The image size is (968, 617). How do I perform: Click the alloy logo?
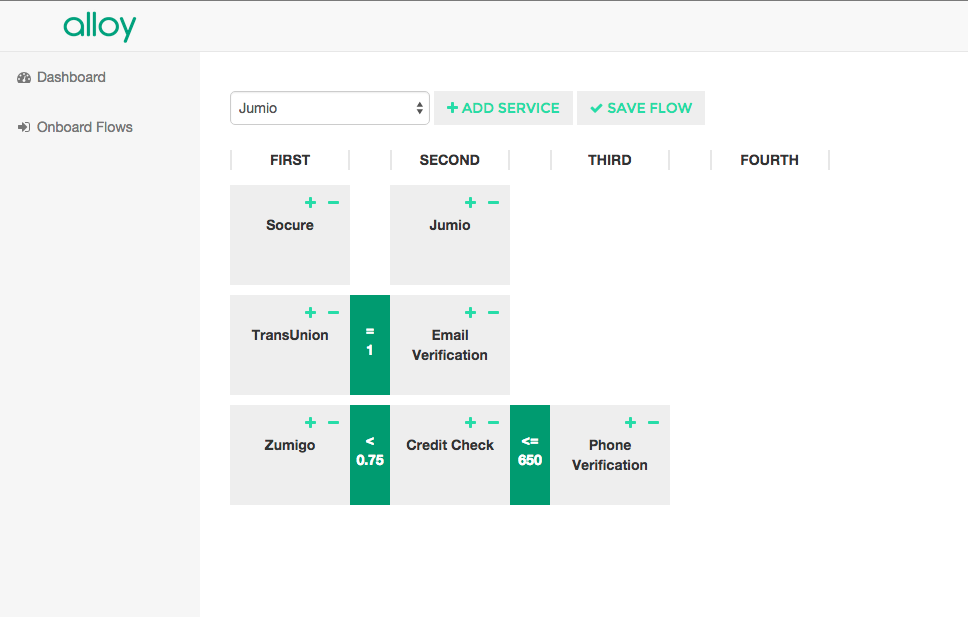99,26
